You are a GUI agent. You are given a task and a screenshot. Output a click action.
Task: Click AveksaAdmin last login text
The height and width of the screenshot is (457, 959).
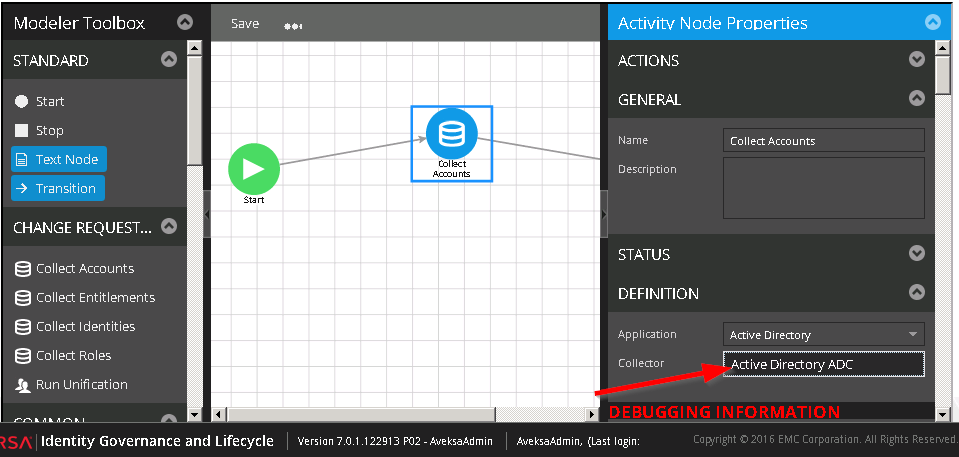[x=578, y=441]
